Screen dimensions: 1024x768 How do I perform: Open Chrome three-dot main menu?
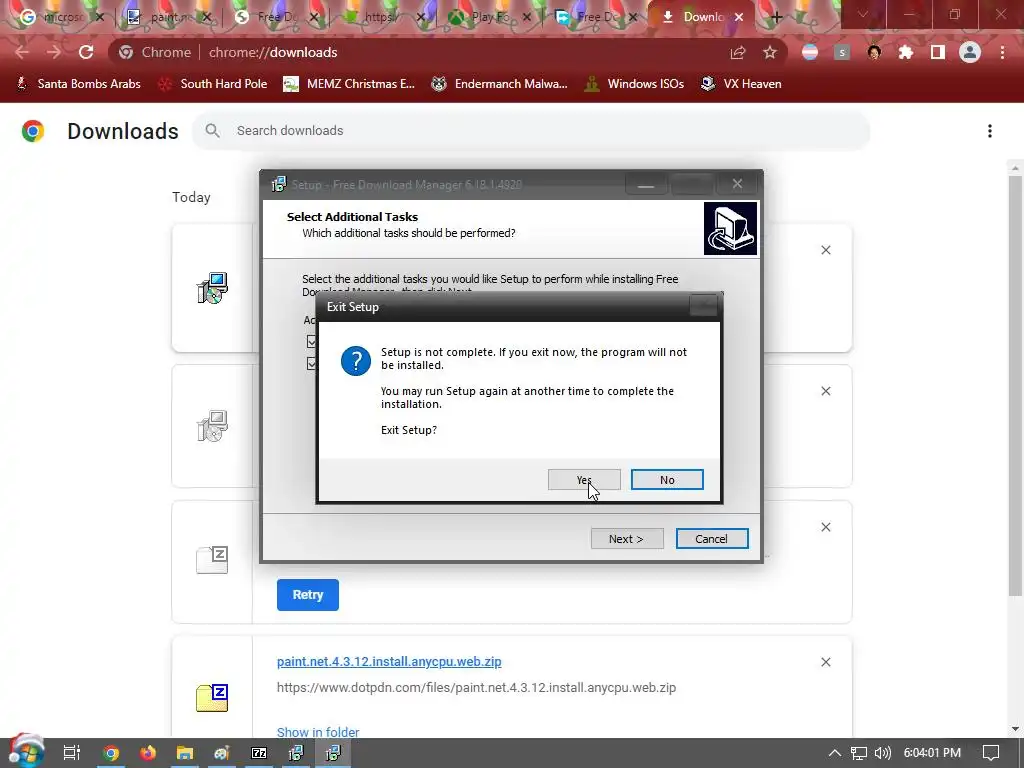point(1002,52)
